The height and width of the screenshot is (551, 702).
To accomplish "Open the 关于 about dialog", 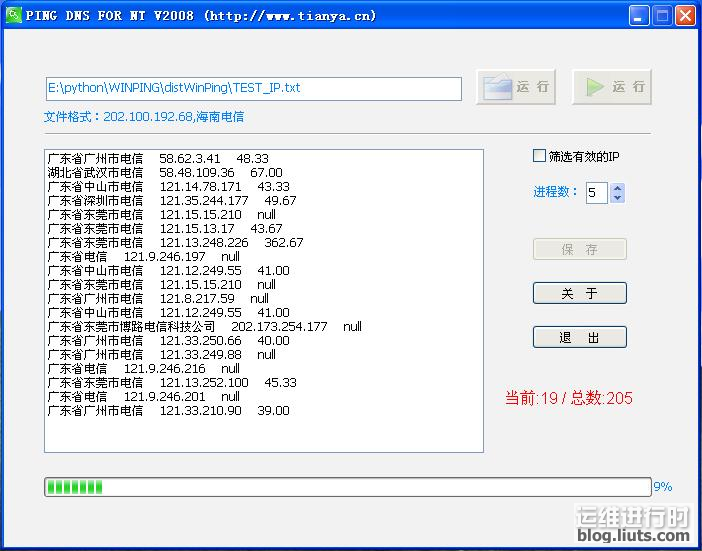I will click(579, 293).
